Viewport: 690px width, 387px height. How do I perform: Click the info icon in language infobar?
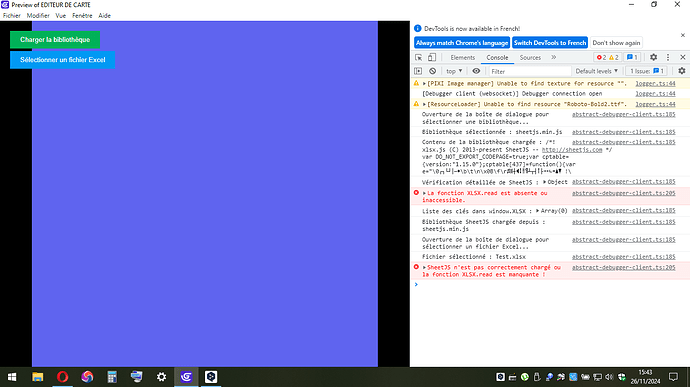pos(418,29)
